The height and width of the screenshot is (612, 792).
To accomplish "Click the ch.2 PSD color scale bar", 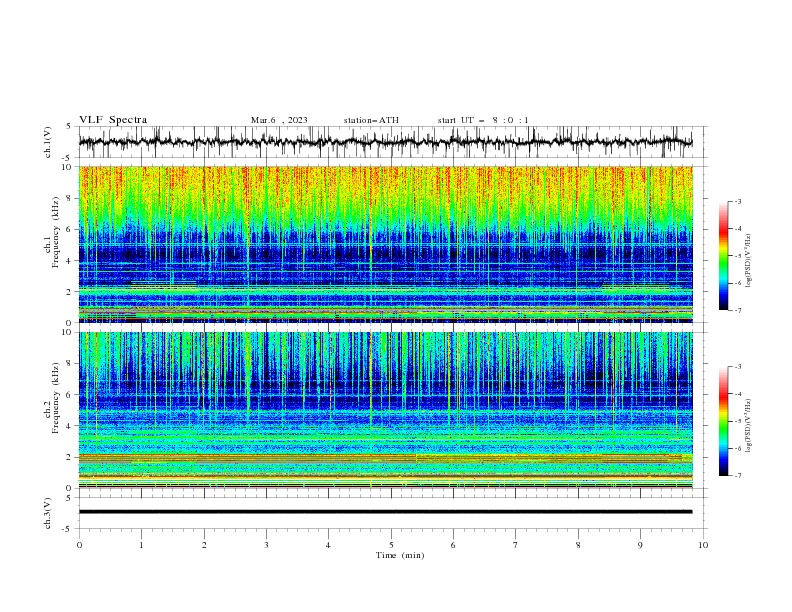I will click(x=723, y=421).
